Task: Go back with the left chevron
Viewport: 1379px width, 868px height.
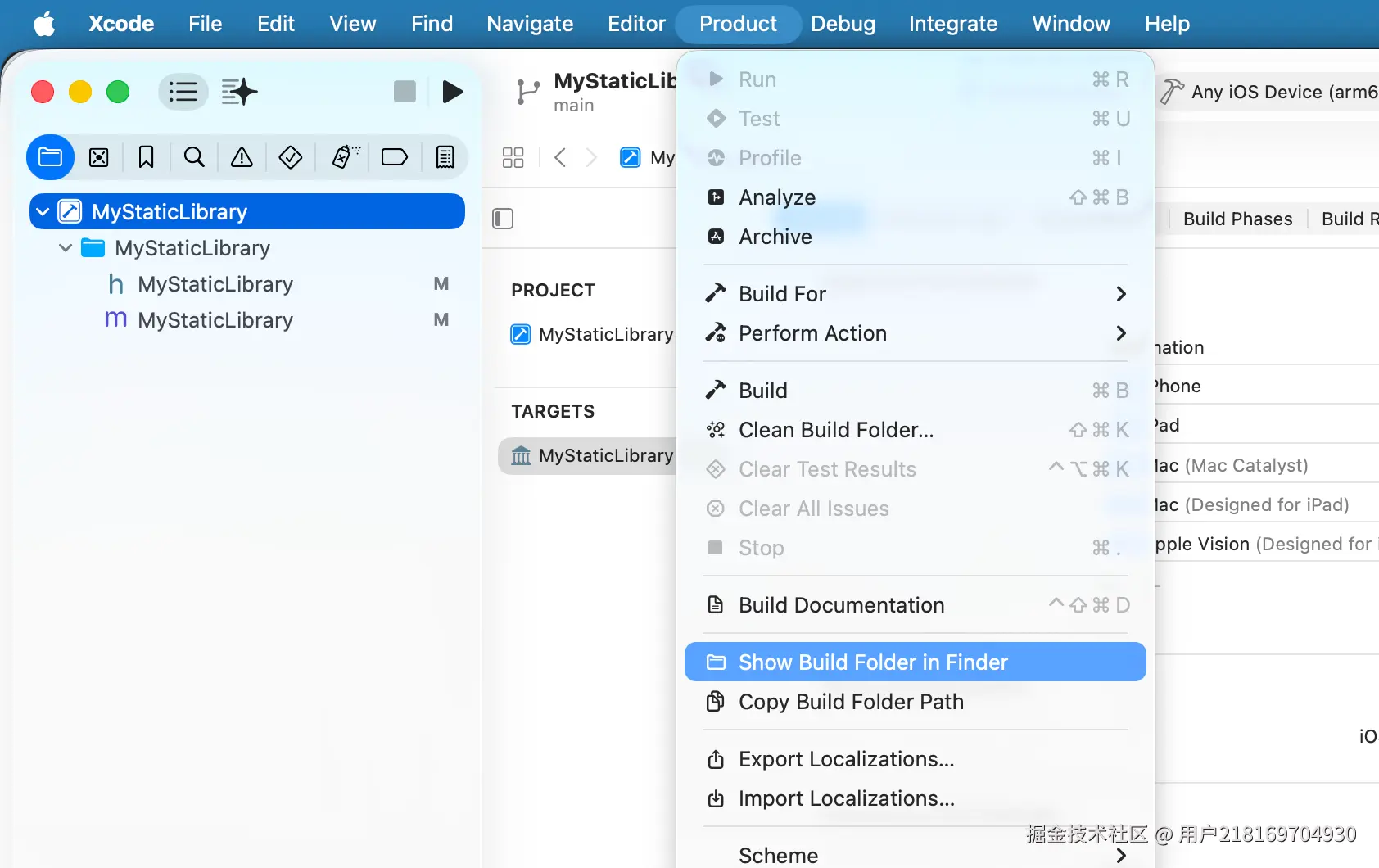Action: [x=560, y=157]
